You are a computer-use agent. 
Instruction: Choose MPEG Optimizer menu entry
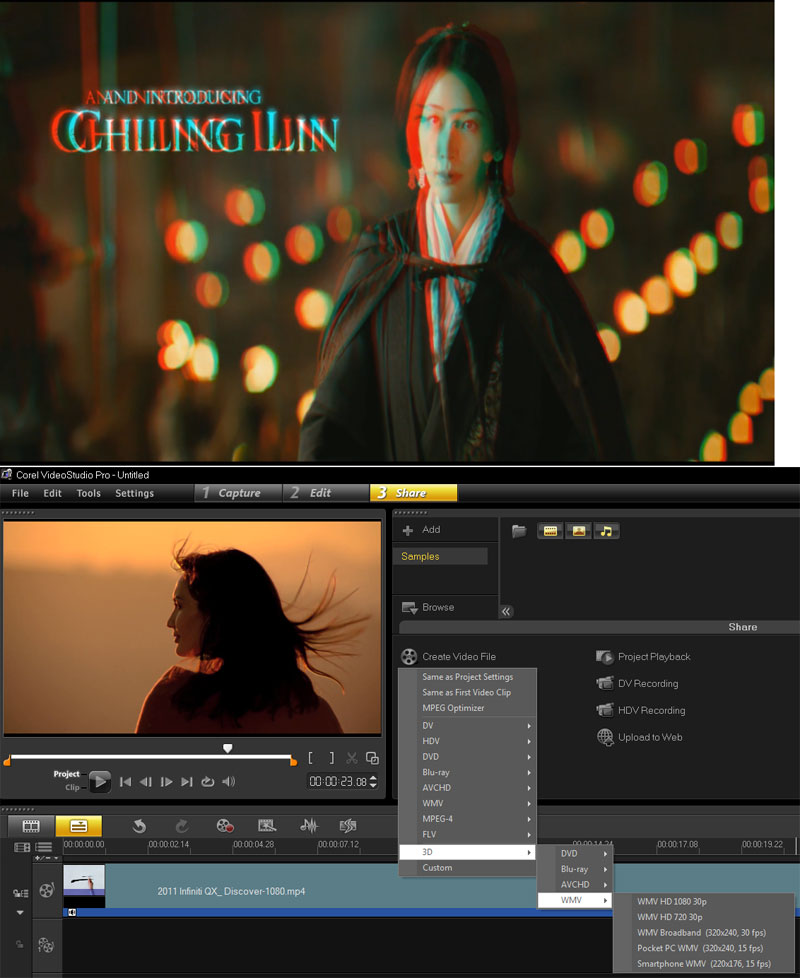coord(468,708)
